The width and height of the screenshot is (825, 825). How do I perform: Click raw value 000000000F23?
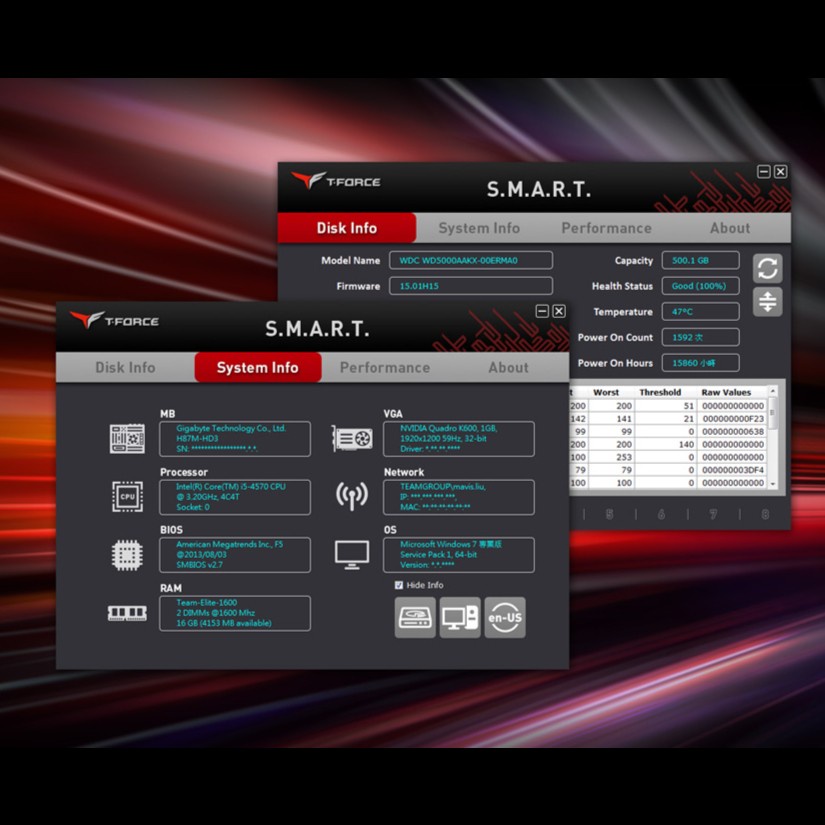coord(733,419)
